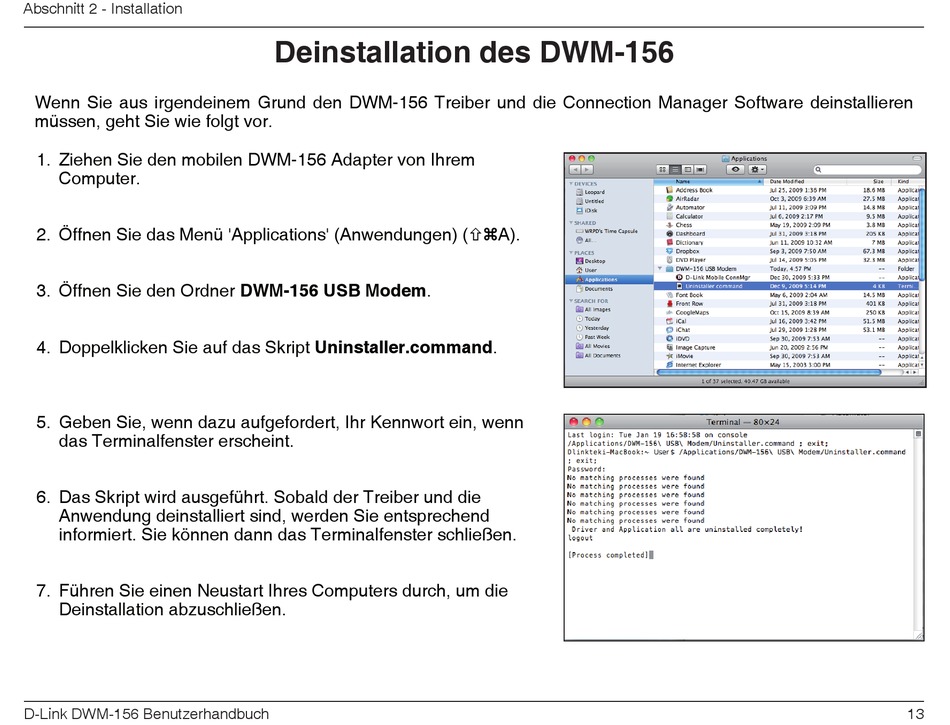This screenshot has height=725, width=950.
Task: Select the Yesterday search in sidebar
Action: (593, 328)
